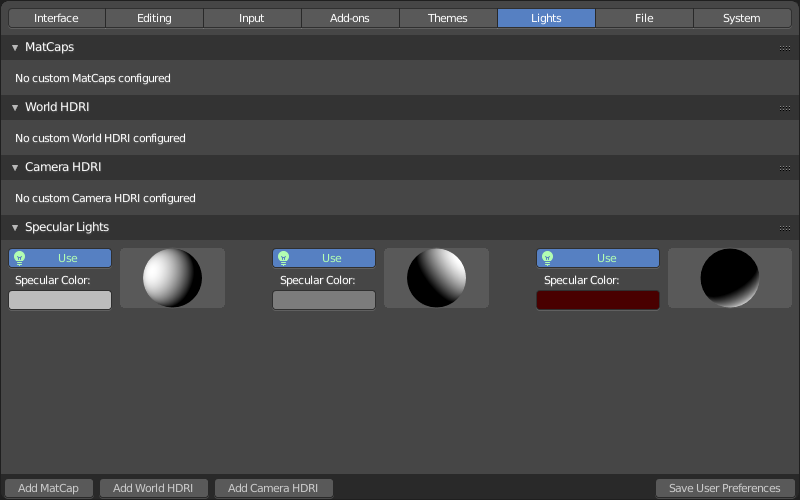Click the third light's bulb icon
The image size is (800, 500).
coord(547,258)
